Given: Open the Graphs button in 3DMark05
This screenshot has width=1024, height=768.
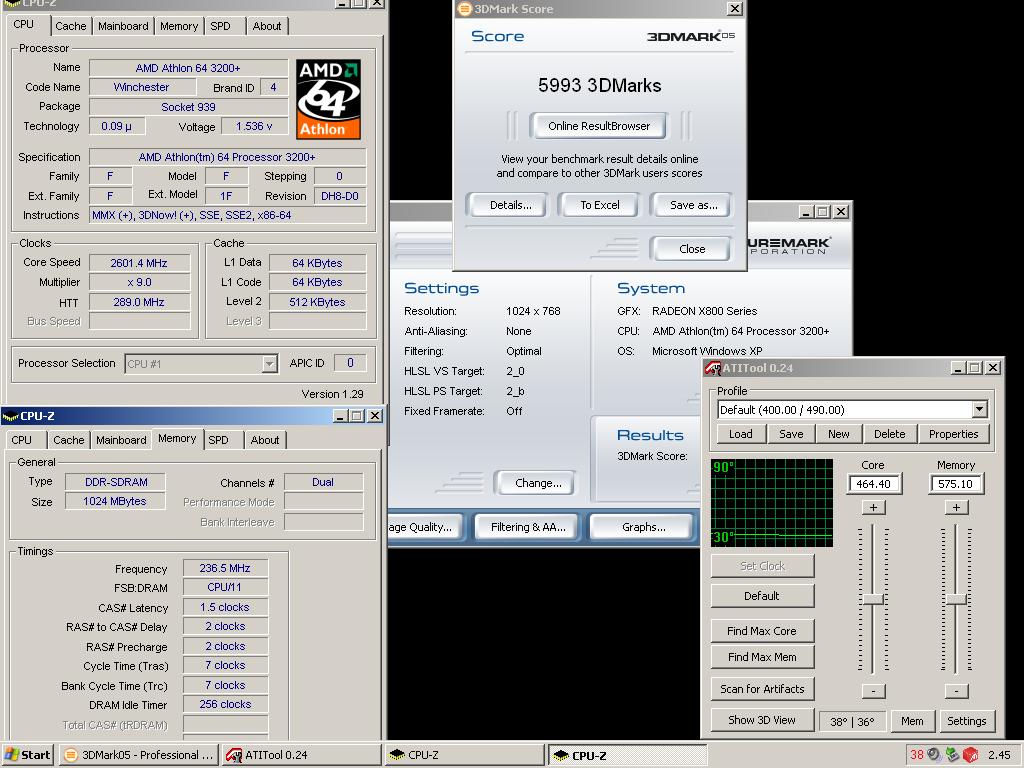Looking at the screenshot, I should tap(643, 527).
